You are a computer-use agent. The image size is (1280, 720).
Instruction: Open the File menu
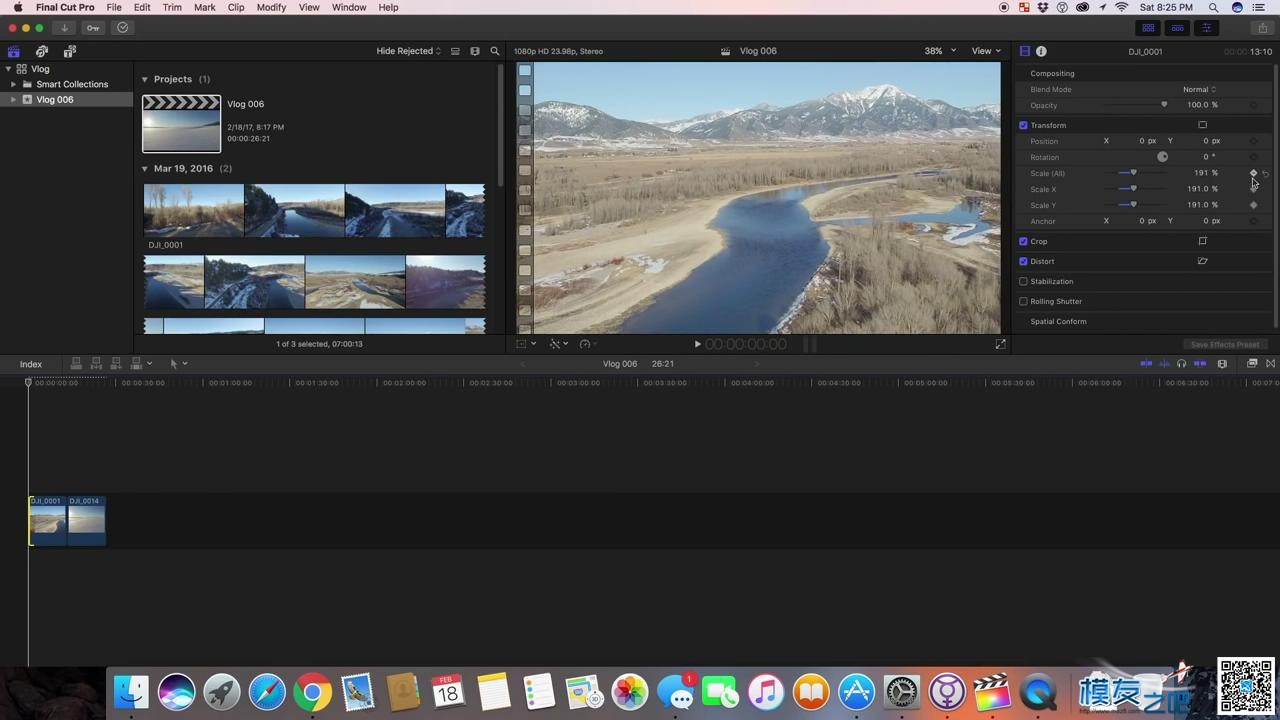coord(114,7)
